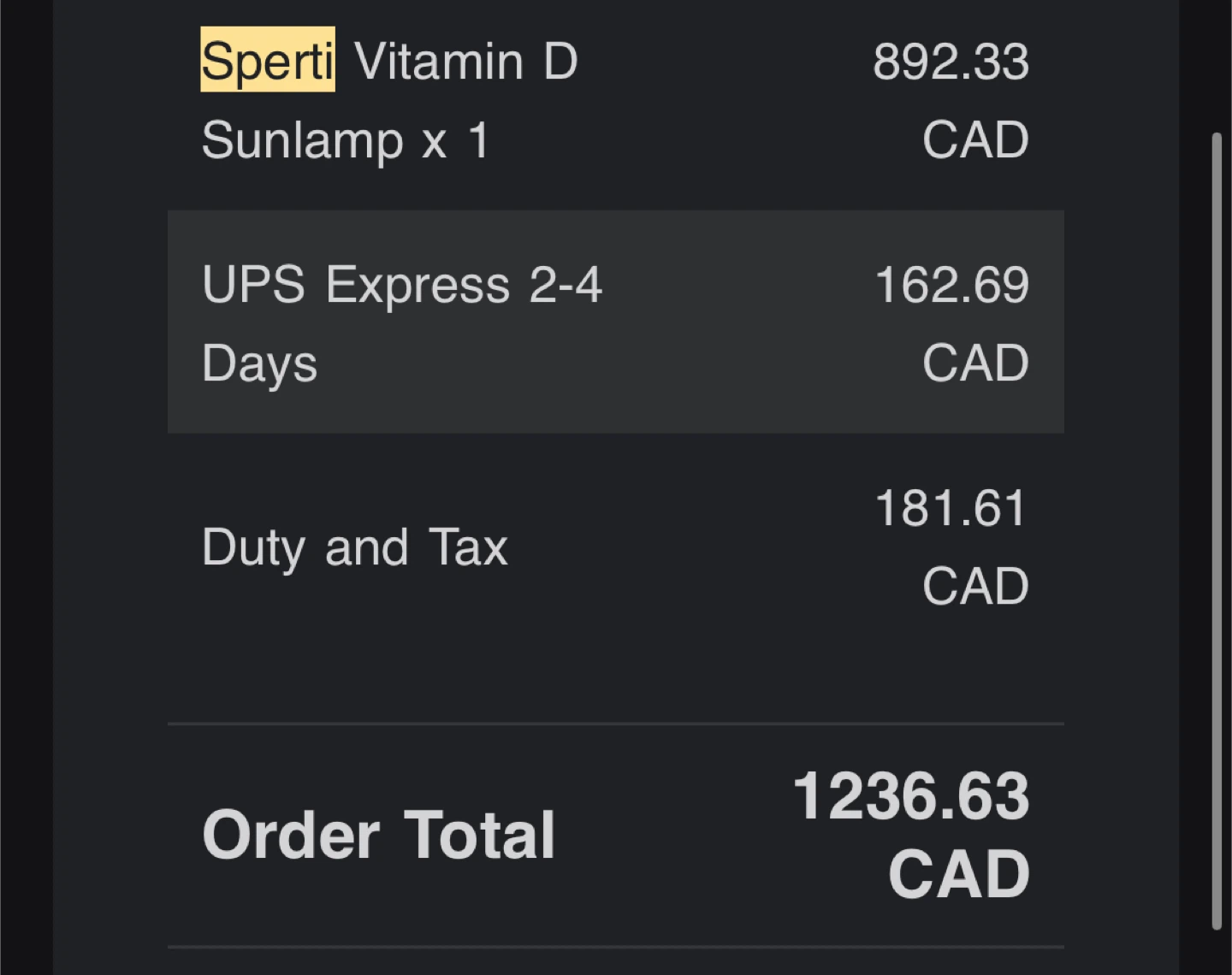Click the letter D after Vitamin
Viewport: 1232px width, 975px height.
point(561,62)
